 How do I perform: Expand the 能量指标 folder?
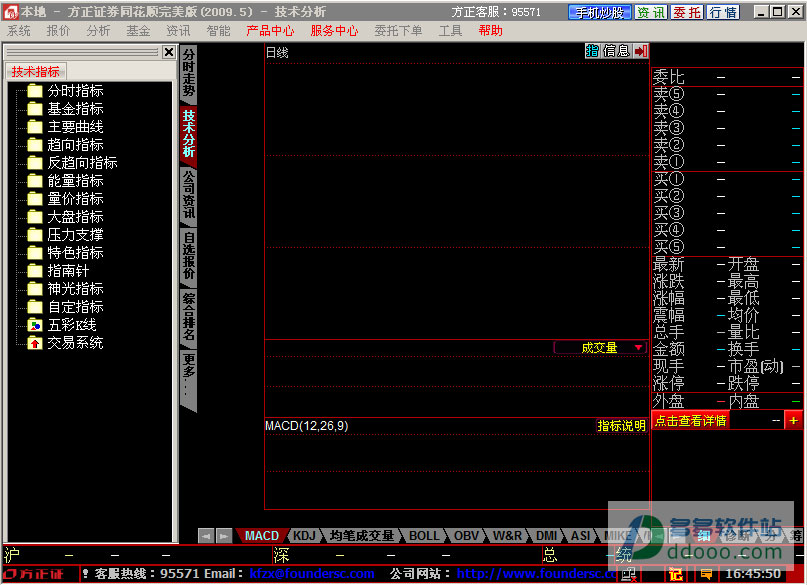(65, 181)
